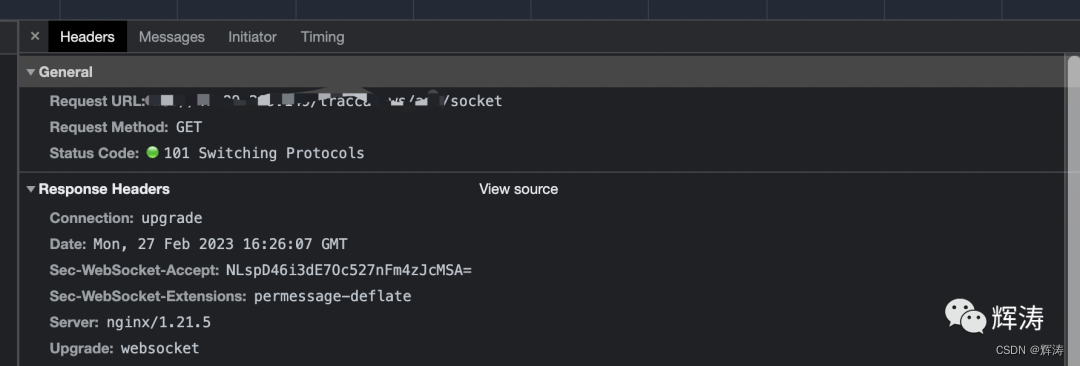Screen dimensions: 1080x366
Task: Select the Request URL value ending in /socket
Action: (324, 101)
